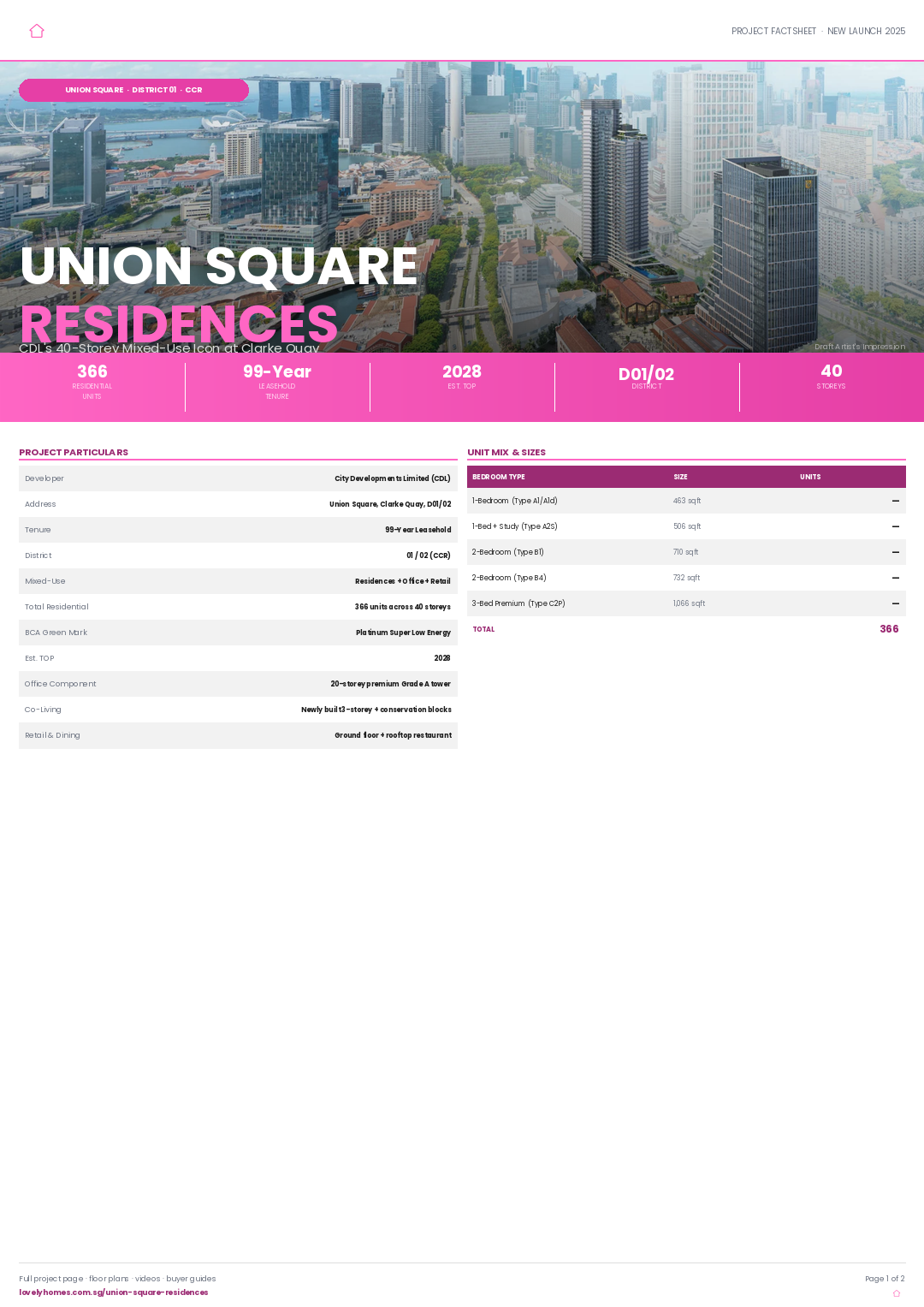Select the '3-Bed Premium (Type C2P)' row
The width and height of the screenshot is (924, 1307).
[686, 603]
